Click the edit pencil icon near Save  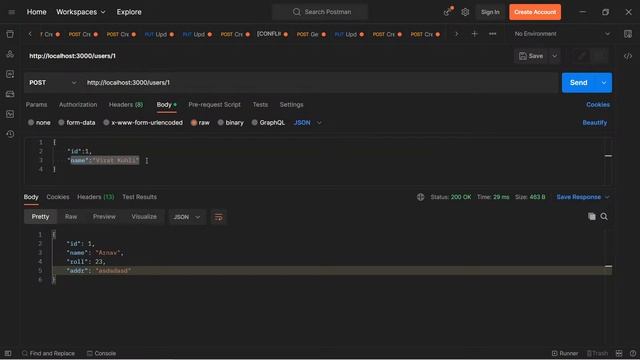click(582, 56)
